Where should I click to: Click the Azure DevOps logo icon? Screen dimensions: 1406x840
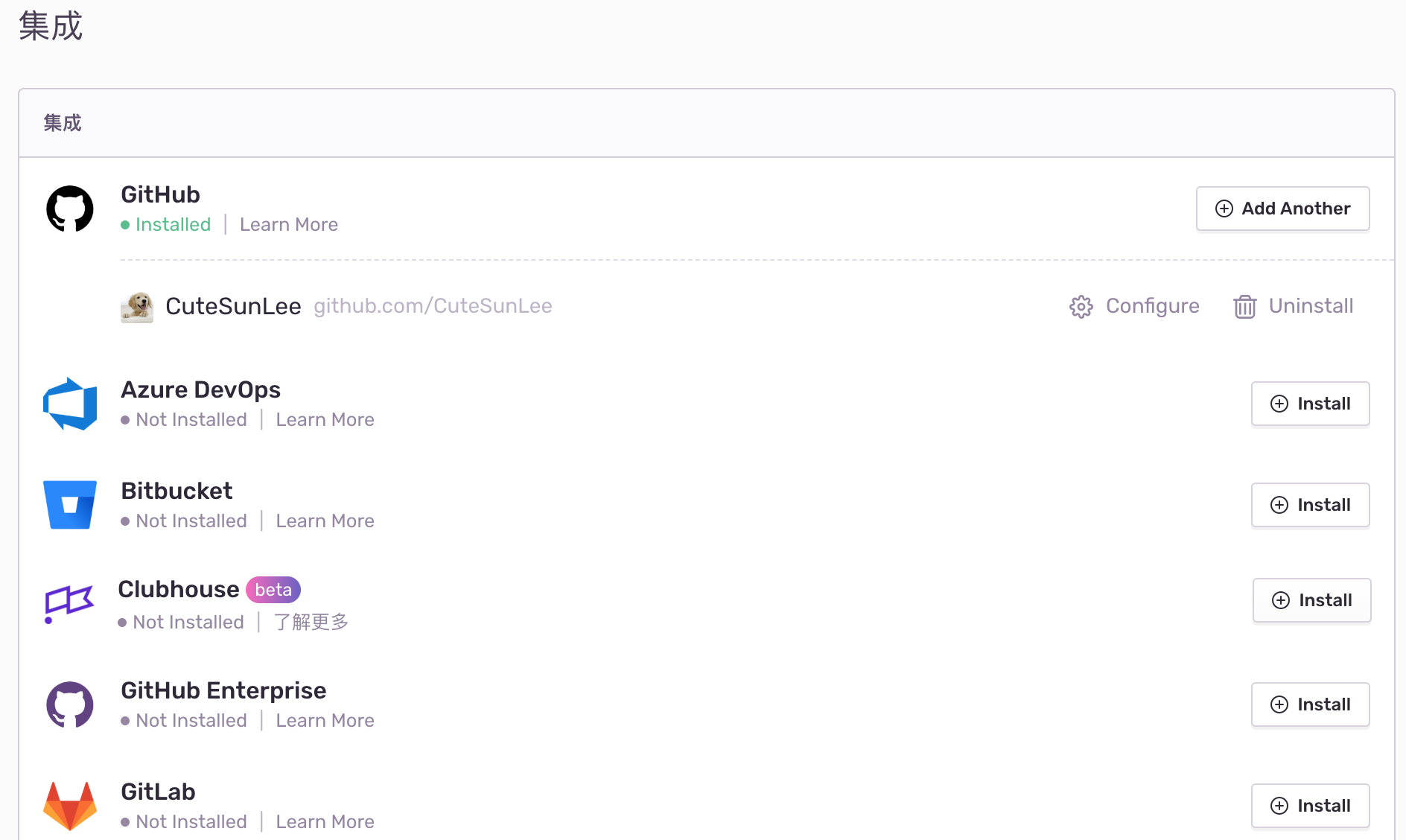70,404
